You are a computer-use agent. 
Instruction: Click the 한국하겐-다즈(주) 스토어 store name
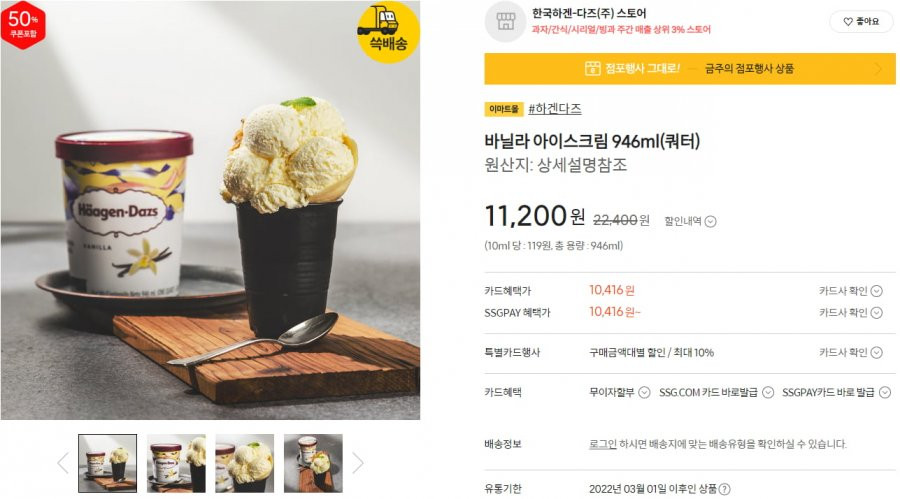point(589,13)
